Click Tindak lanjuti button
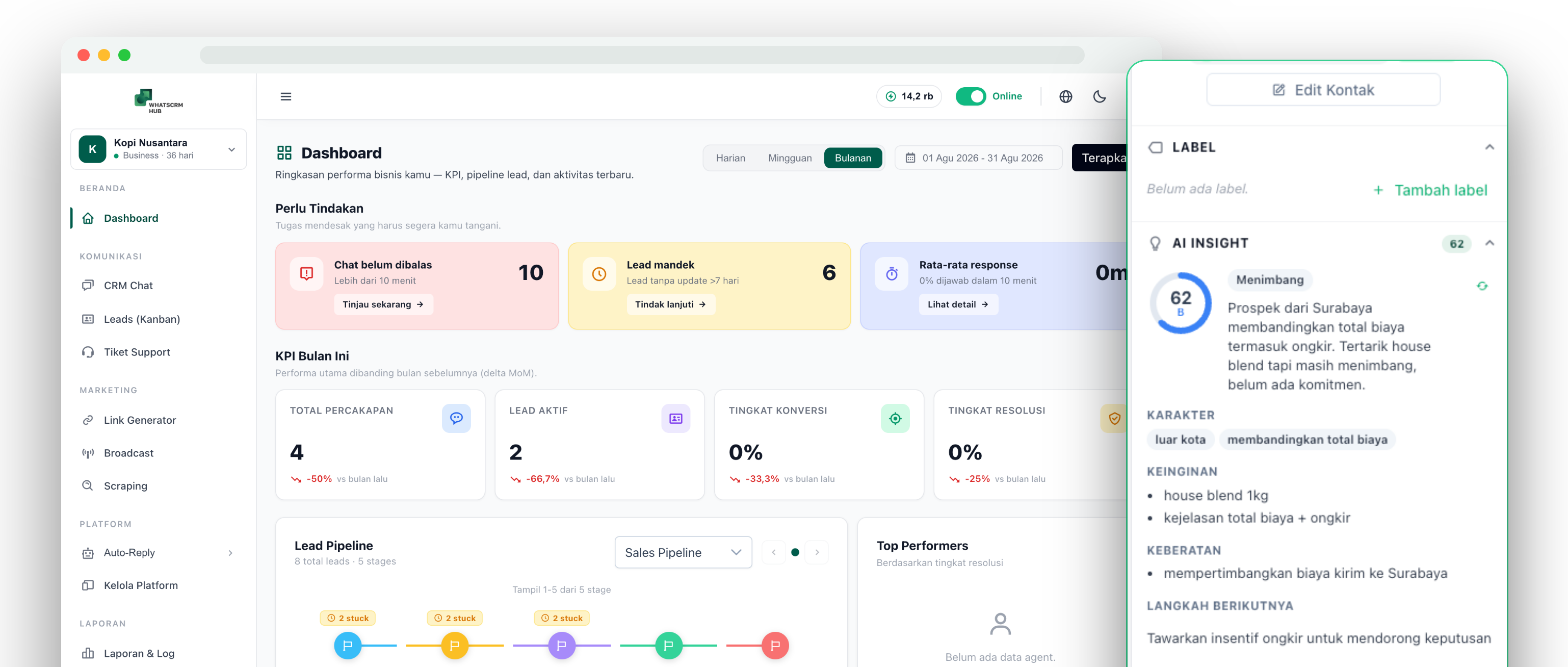1568x667 pixels. coord(670,304)
